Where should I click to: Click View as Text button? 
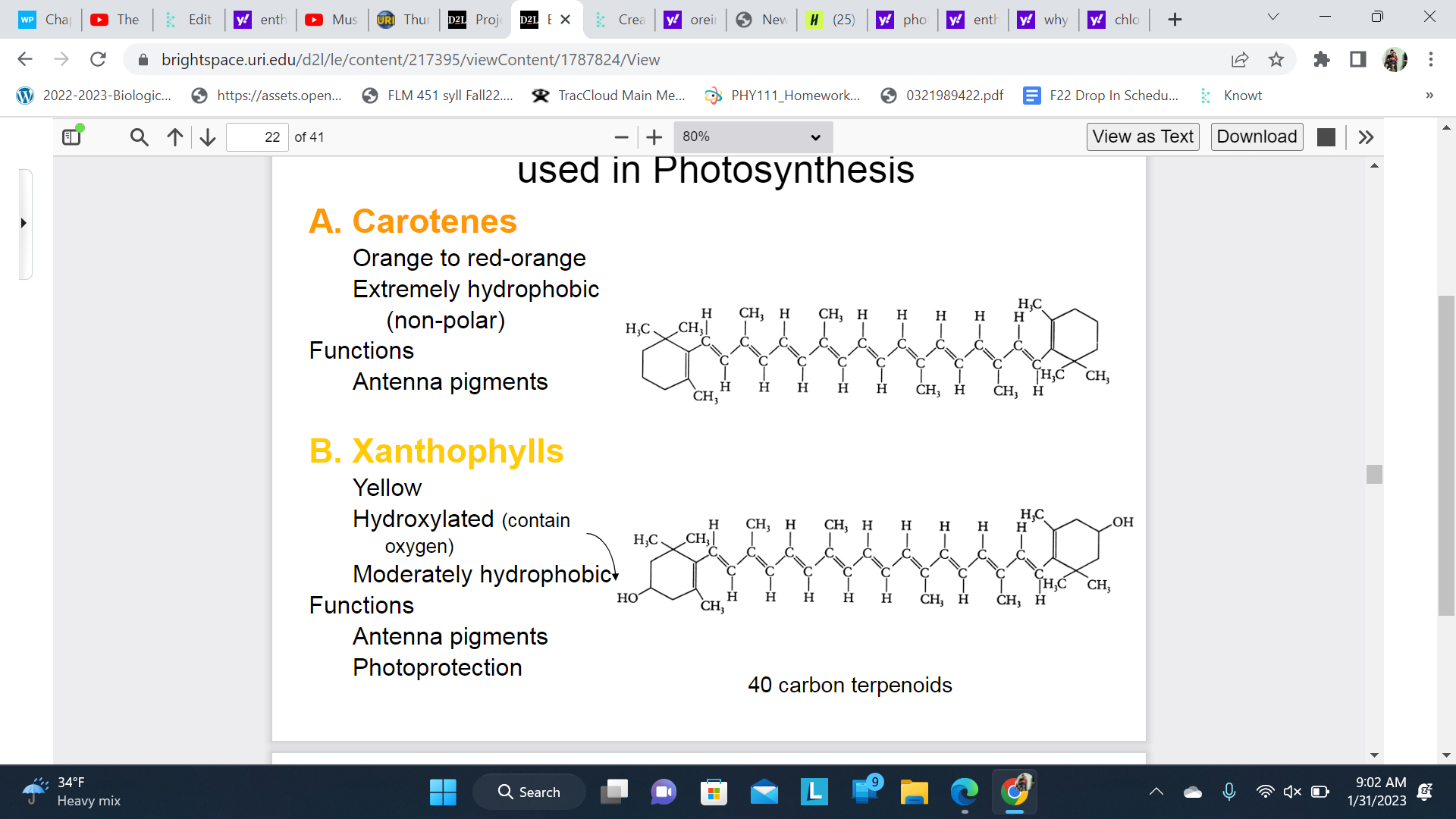point(1143,136)
